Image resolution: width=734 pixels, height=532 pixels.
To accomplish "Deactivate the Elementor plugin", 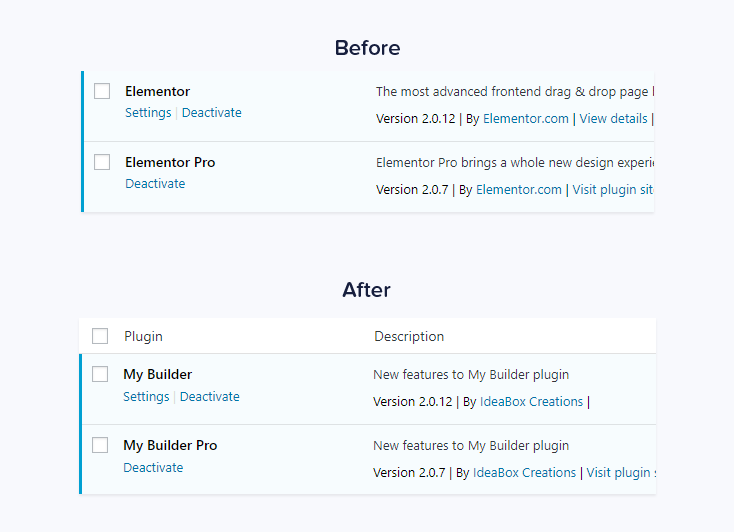I will [212, 113].
